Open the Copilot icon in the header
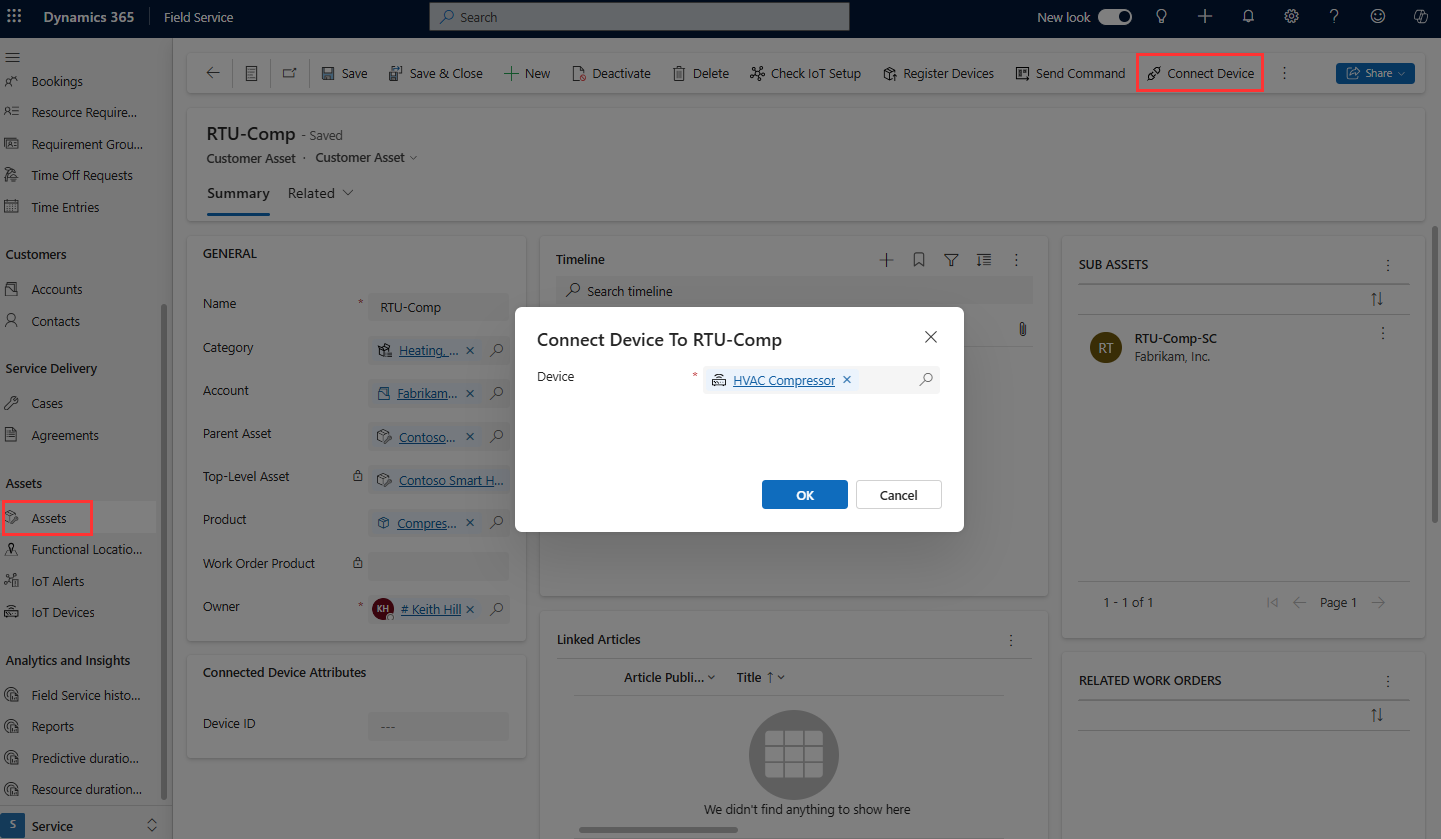 1420,17
